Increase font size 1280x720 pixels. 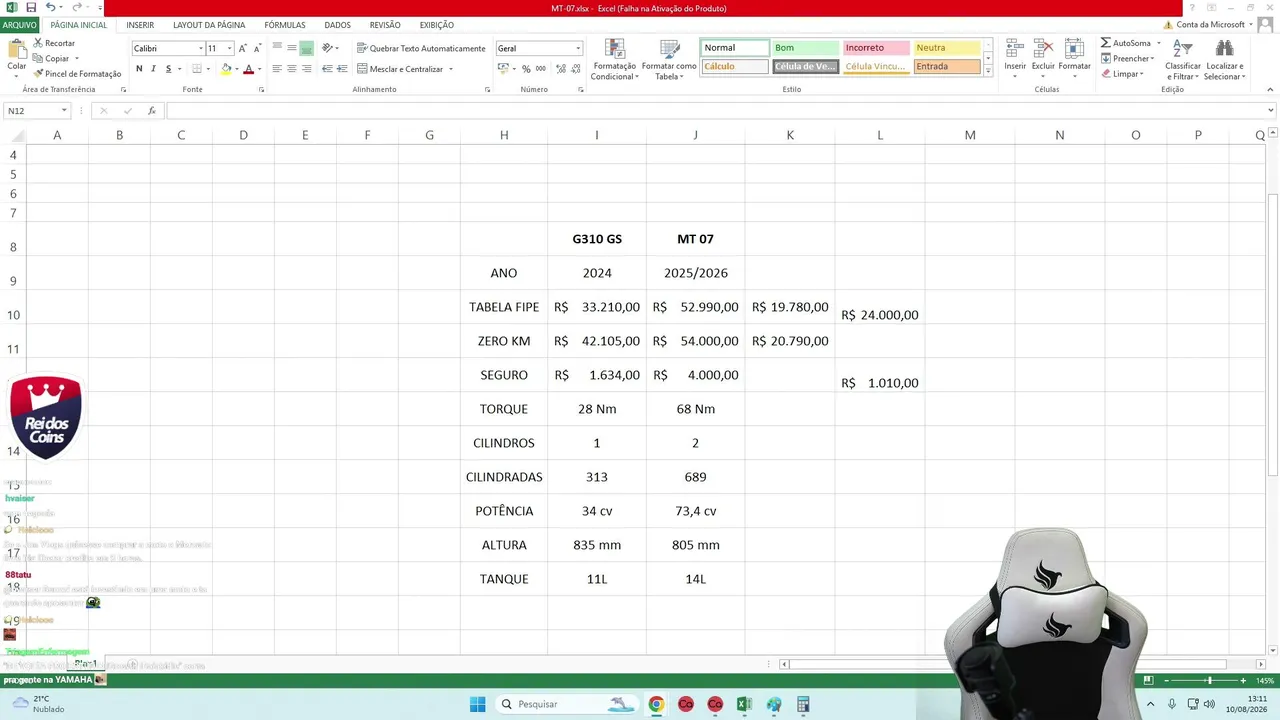[243, 48]
